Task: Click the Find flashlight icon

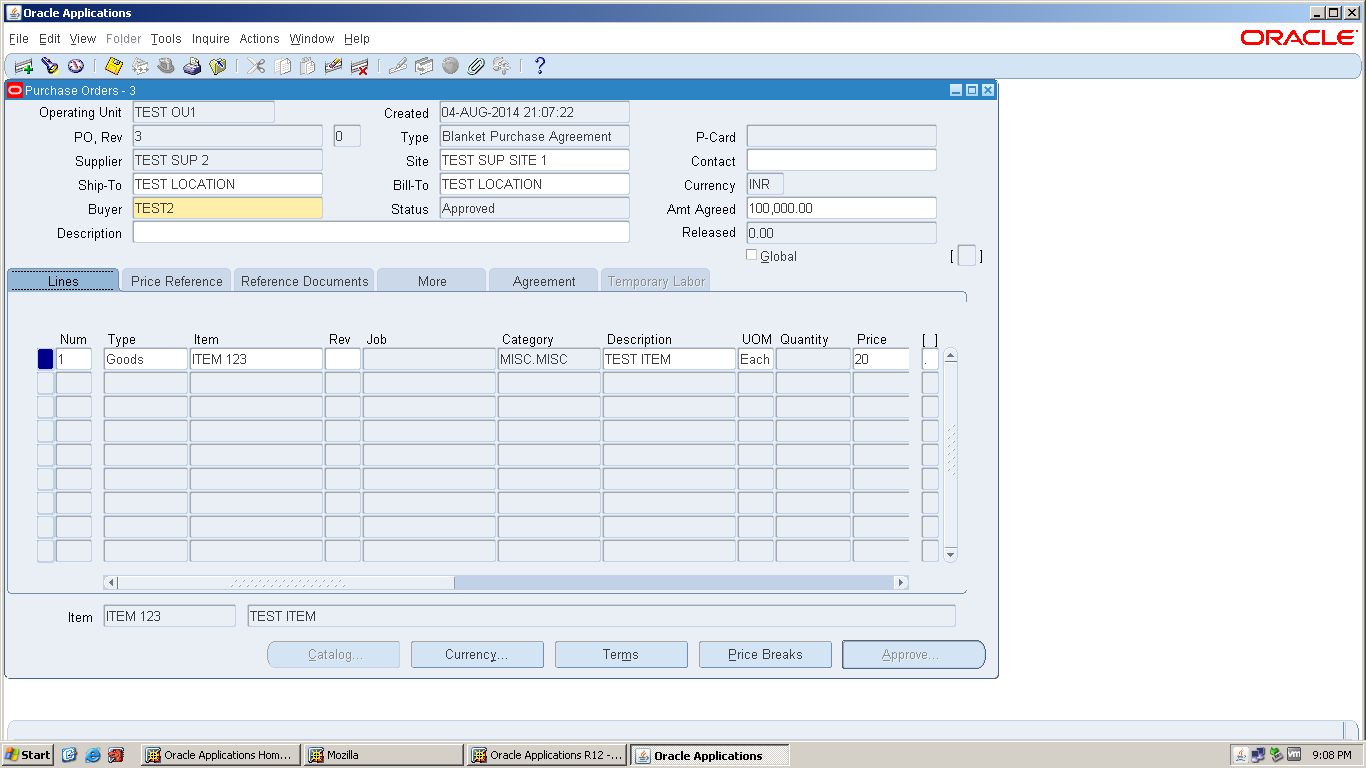Action: point(50,65)
